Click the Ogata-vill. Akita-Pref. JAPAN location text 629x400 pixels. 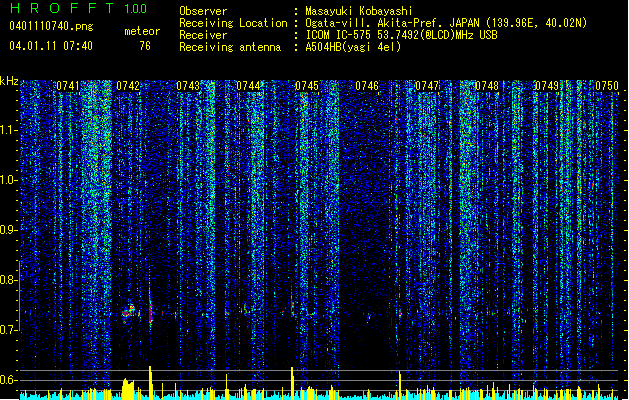coord(446,23)
